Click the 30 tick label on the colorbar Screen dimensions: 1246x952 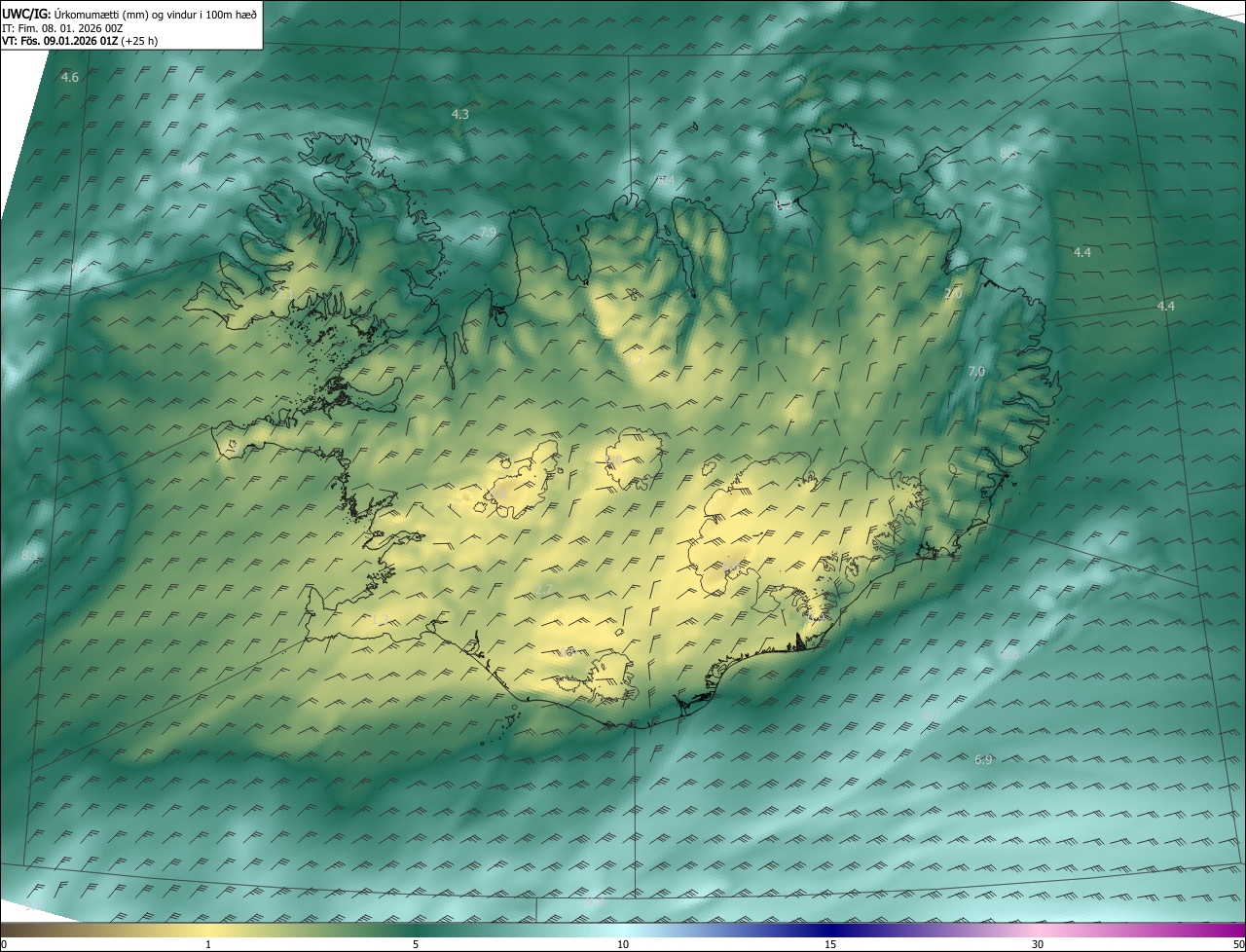coord(1038,944)
